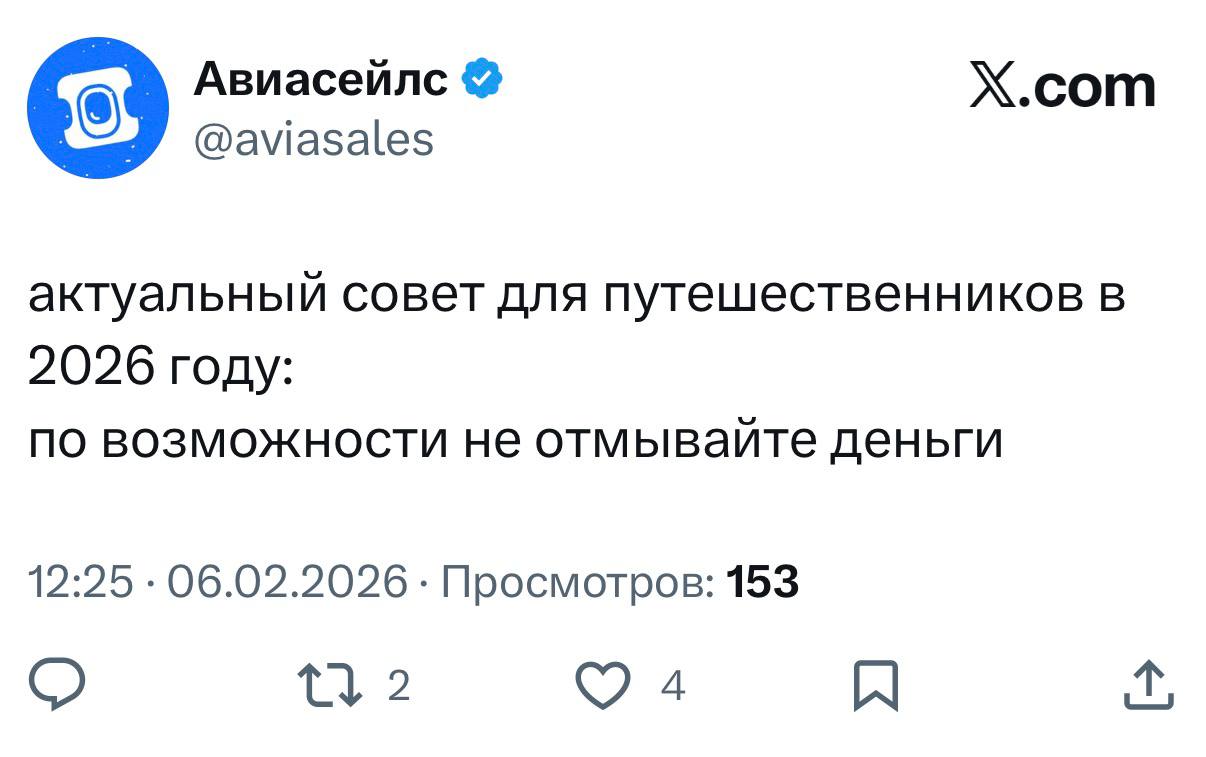Click the text line 2026 году:
This screenshot has height=757, width=1206.
coord(158,370)
